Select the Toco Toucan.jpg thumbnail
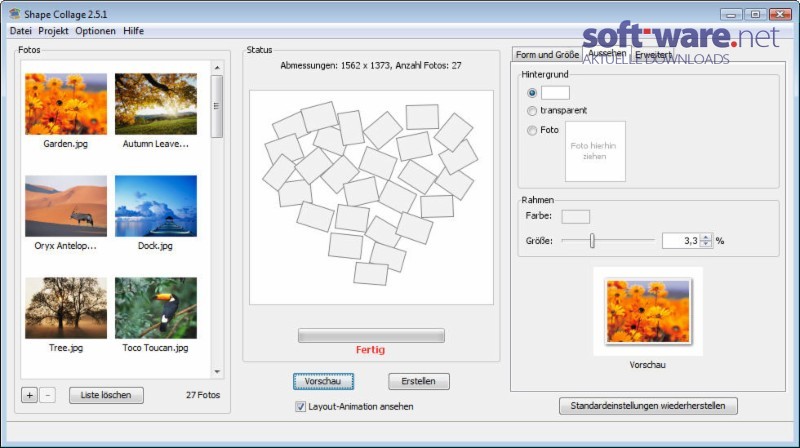This screenshot has width=800, height=448. 156,308
